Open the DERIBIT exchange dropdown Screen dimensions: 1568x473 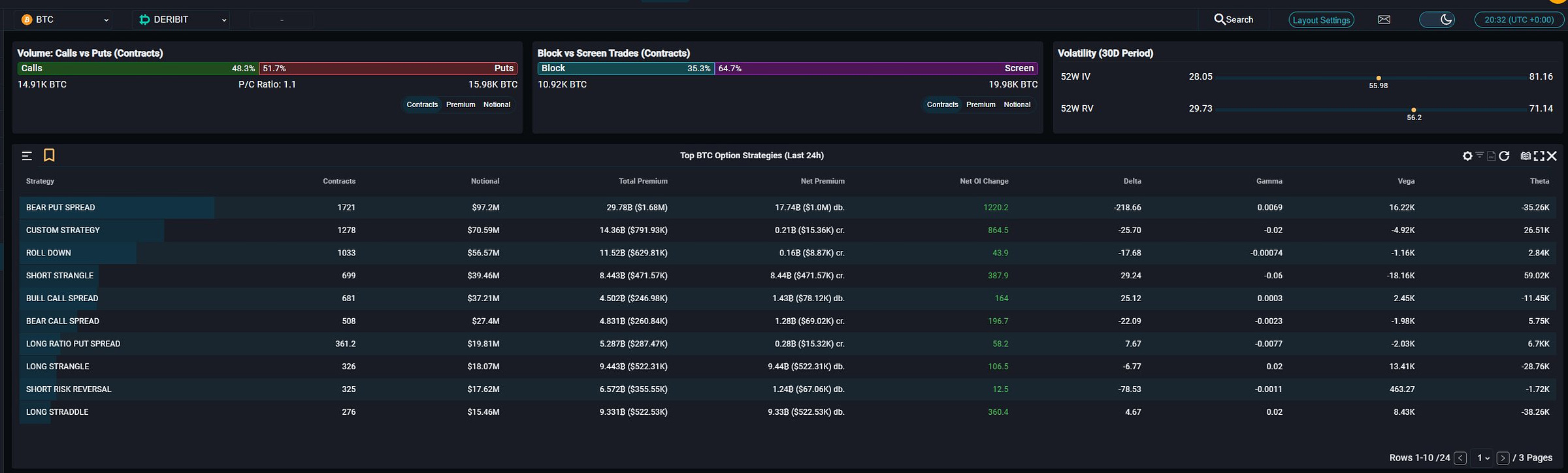tap(180, 20)
